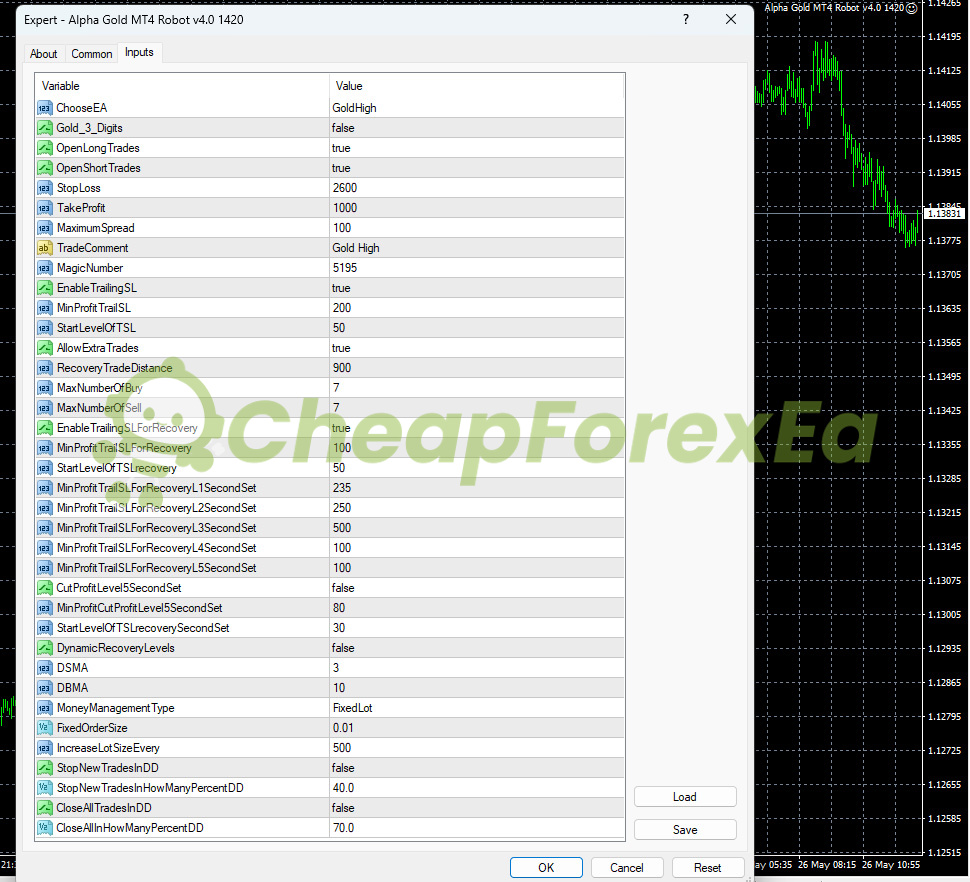Select the DynamicRecoveryLevels value false
The image size is (970, 882).
click(343, 648)
